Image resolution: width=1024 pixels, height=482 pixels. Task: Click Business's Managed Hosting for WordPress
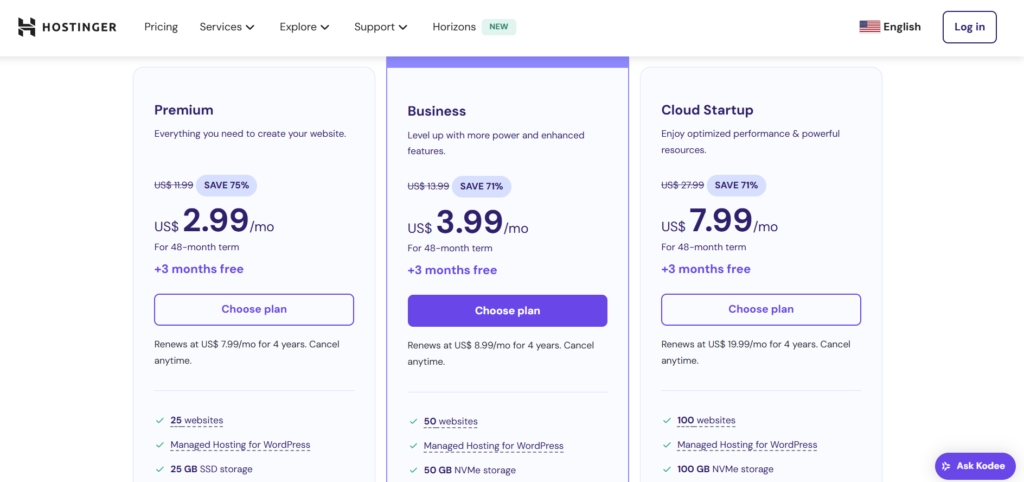(x=494, y=446)
